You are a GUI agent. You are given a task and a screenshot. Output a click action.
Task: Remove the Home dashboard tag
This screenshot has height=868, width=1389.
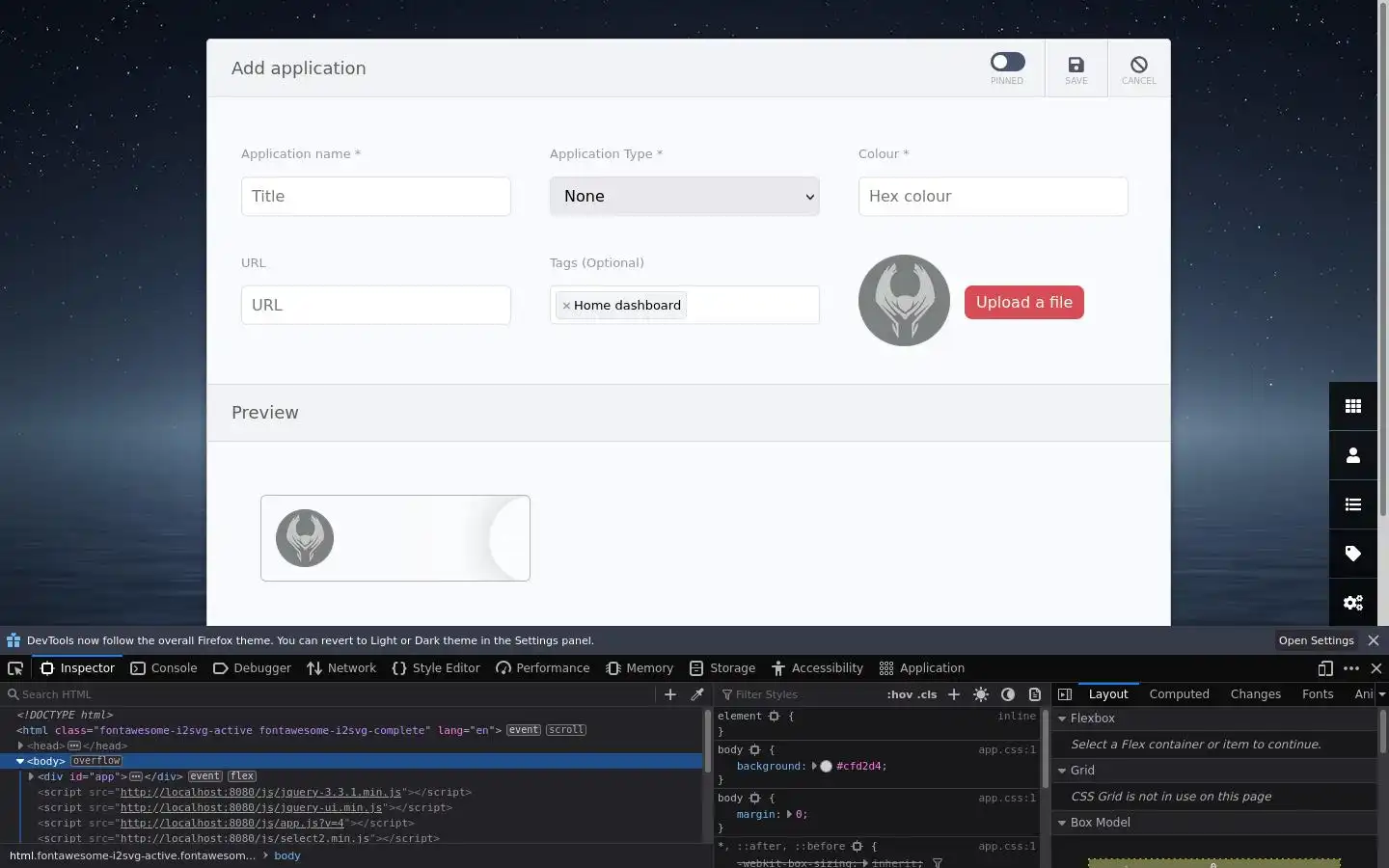(566, 306)
